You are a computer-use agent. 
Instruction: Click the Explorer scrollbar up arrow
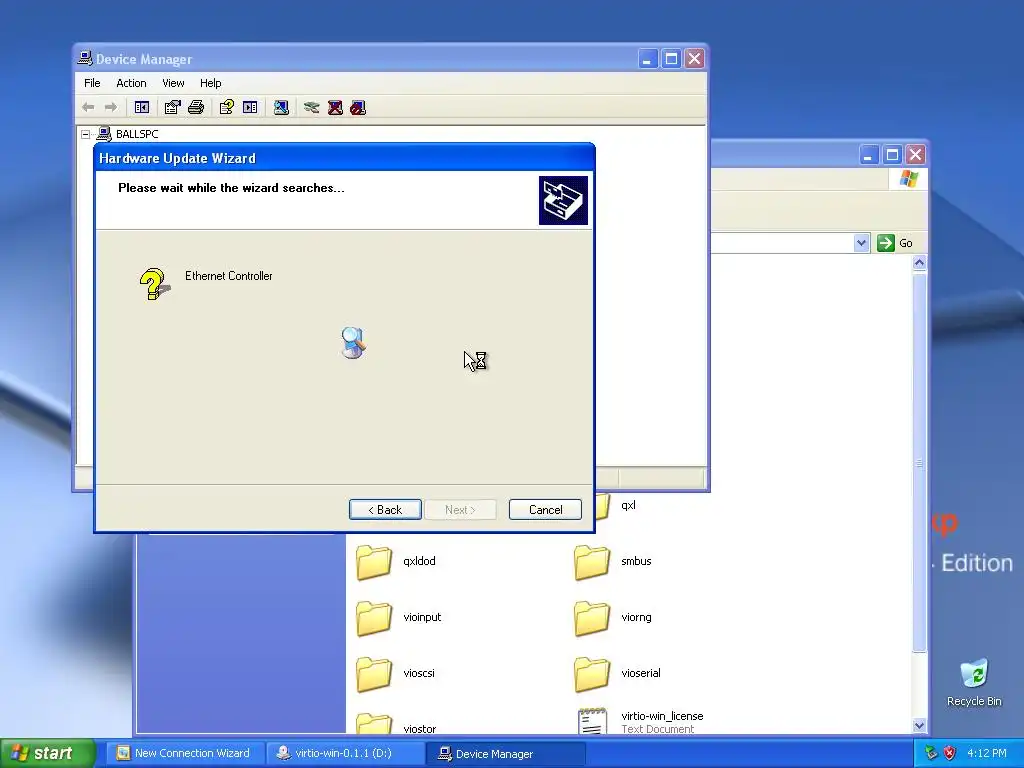click(x=920, y=263)
